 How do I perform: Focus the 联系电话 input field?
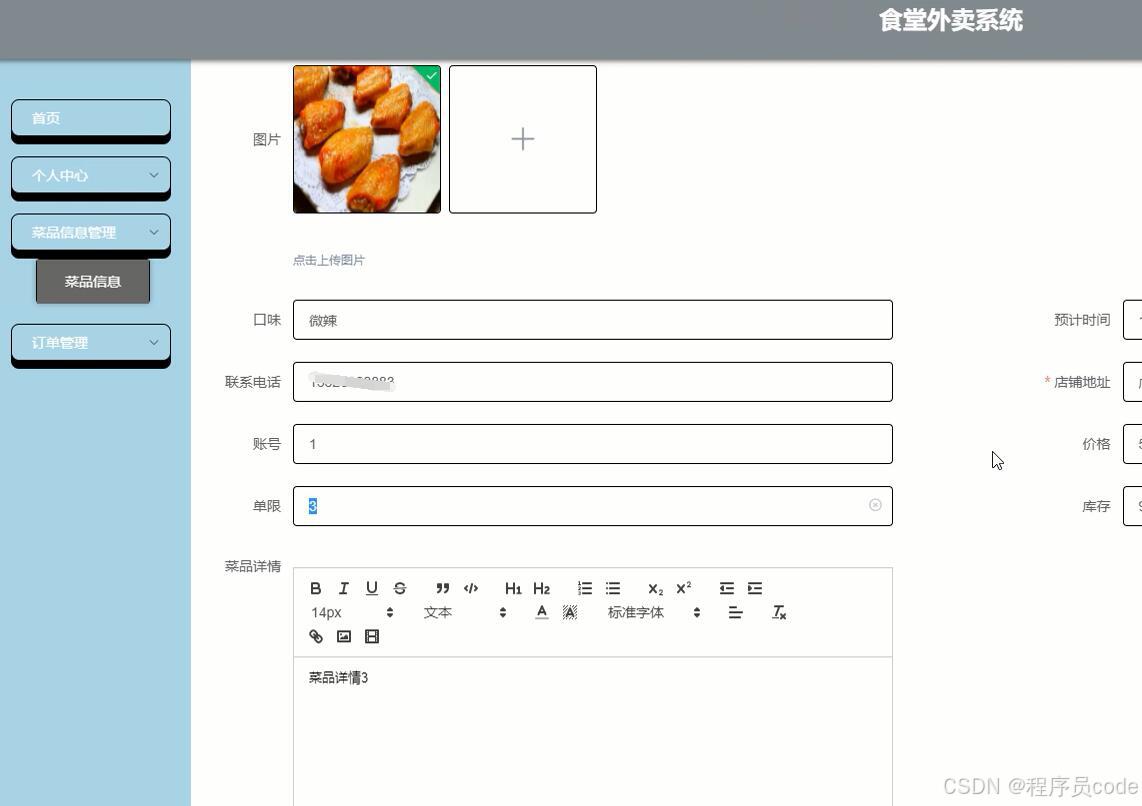coord(593,382)
